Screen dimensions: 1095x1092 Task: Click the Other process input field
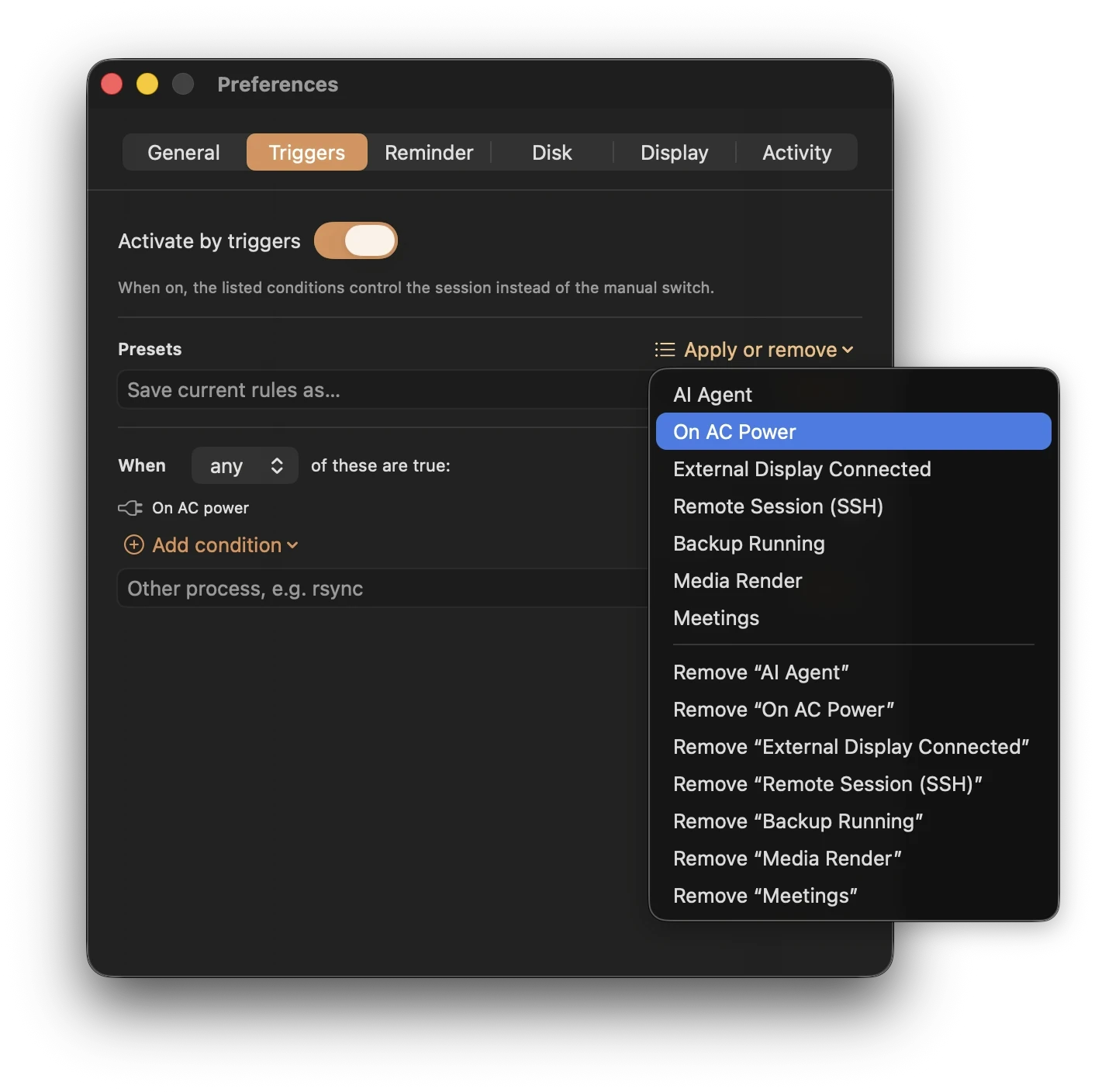pos(383,589)
